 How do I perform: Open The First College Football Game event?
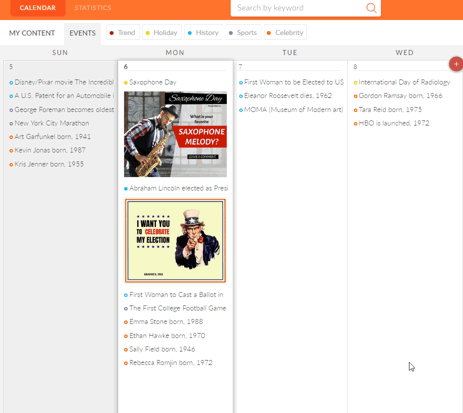(175, 308)
